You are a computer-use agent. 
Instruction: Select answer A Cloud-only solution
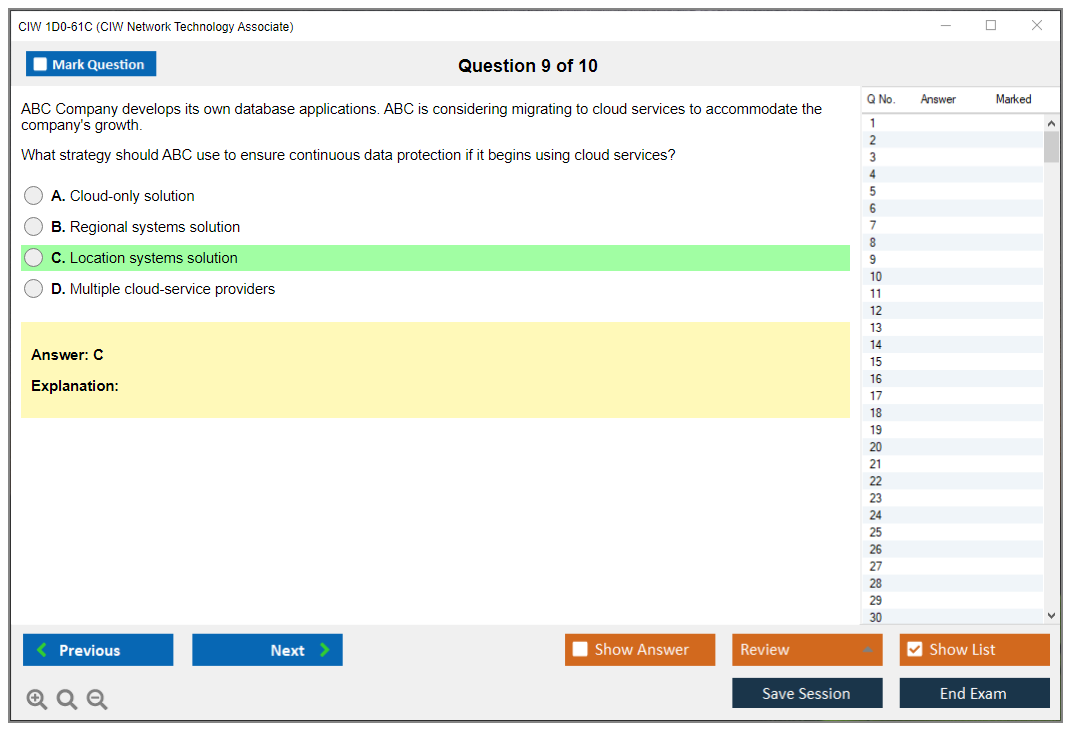pyautogui.click(x=34, y=196)
